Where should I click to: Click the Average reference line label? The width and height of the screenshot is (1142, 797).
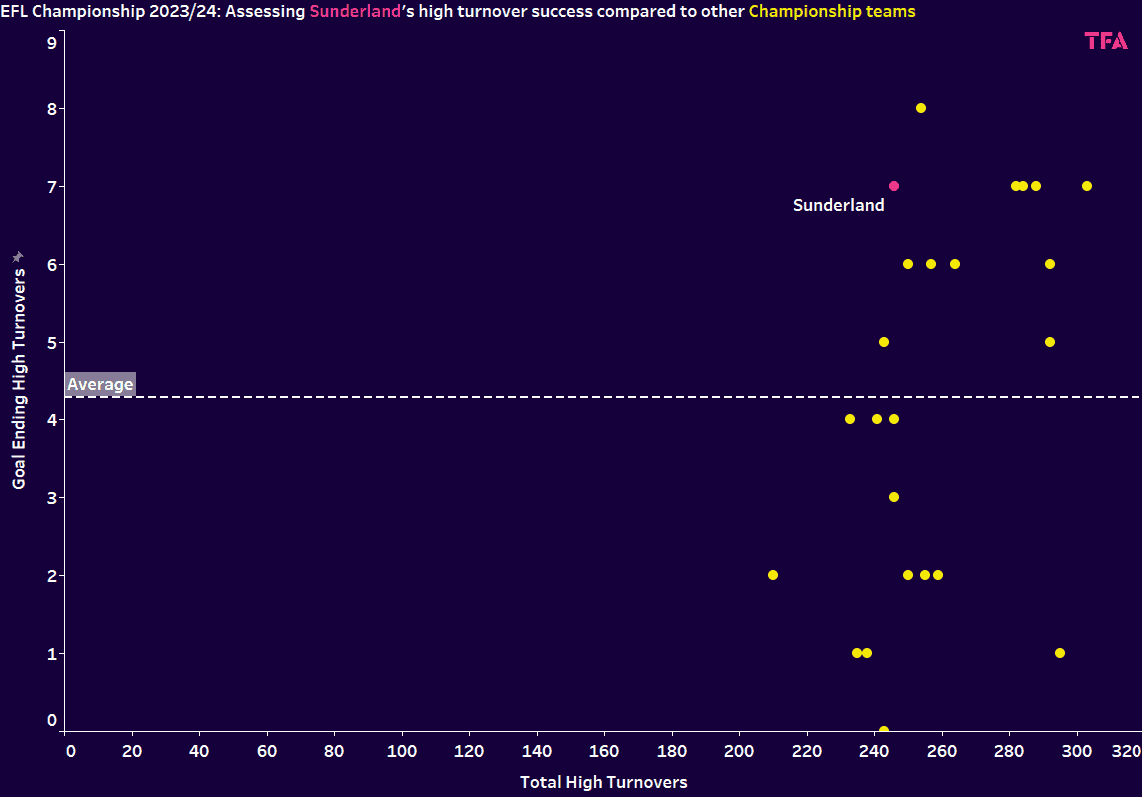(100, 384)
